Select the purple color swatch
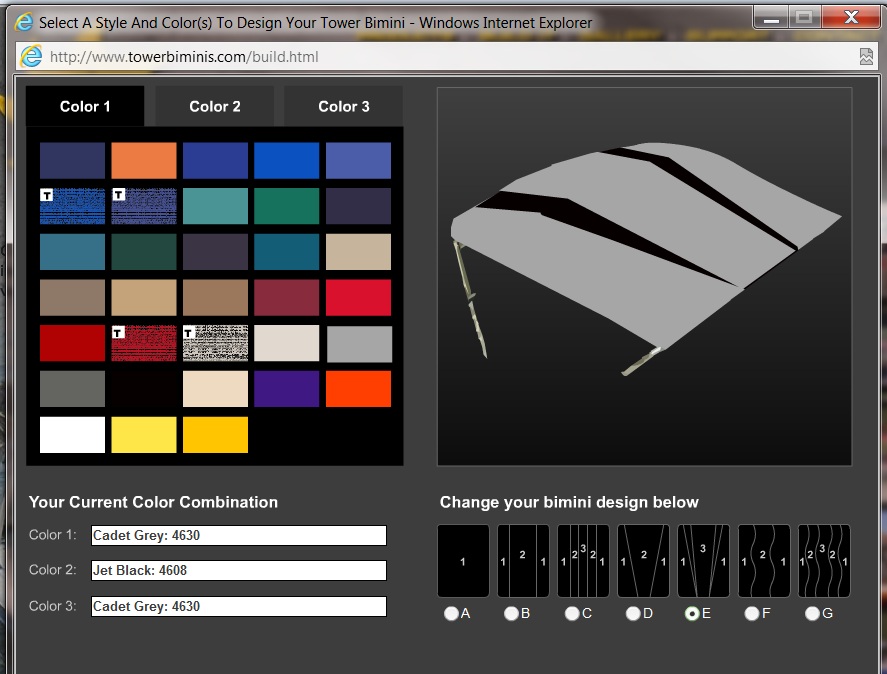This screenshot has width=887, height=674. coord(287,389)
